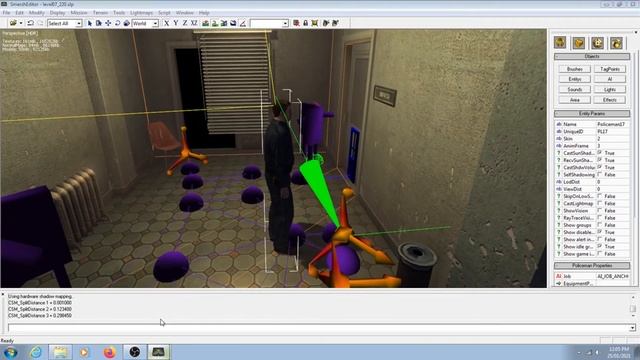Click the TagPoints button
The image size is (640, 360).
pos(610,69)
